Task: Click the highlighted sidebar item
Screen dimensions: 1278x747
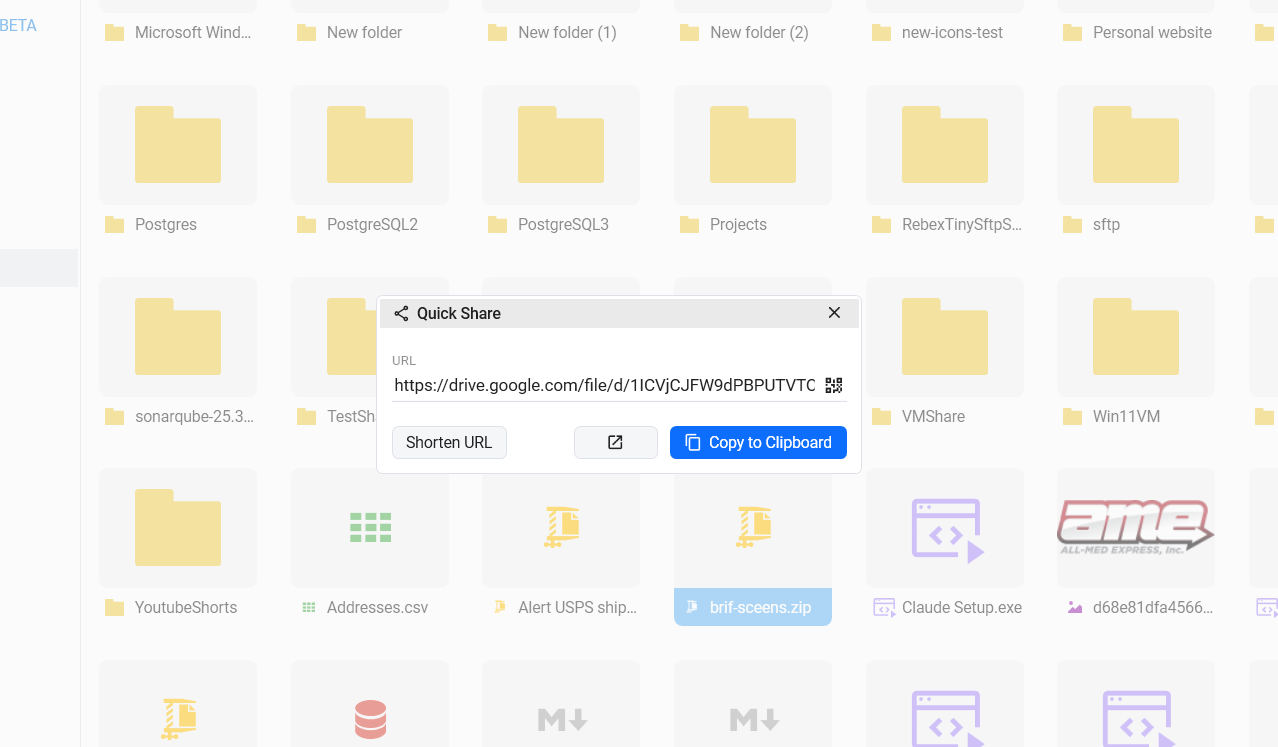Action: point(39,268)
